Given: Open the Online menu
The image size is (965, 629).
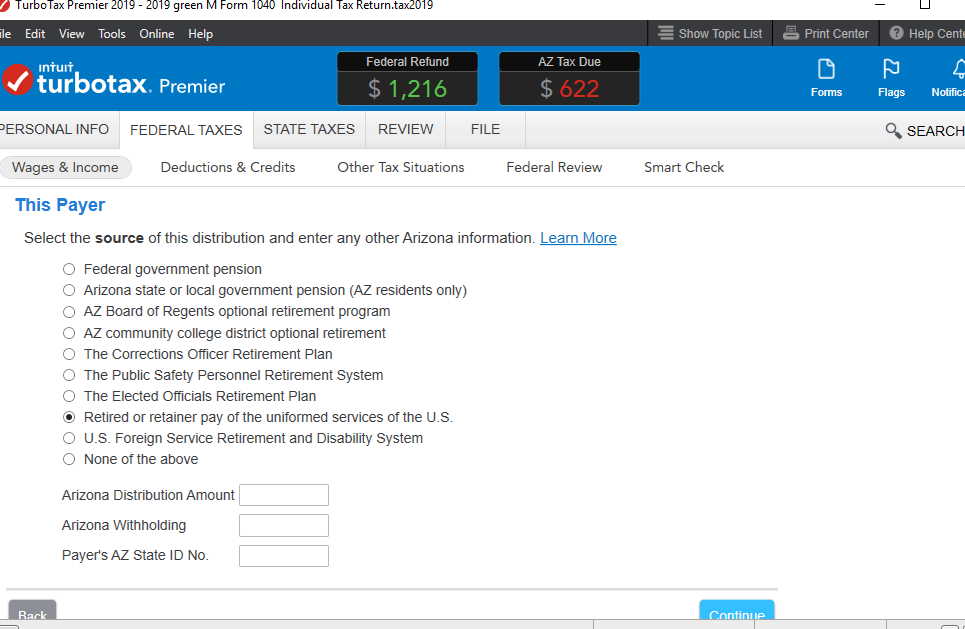Looking at the screenshot, I should coord(156,34).
